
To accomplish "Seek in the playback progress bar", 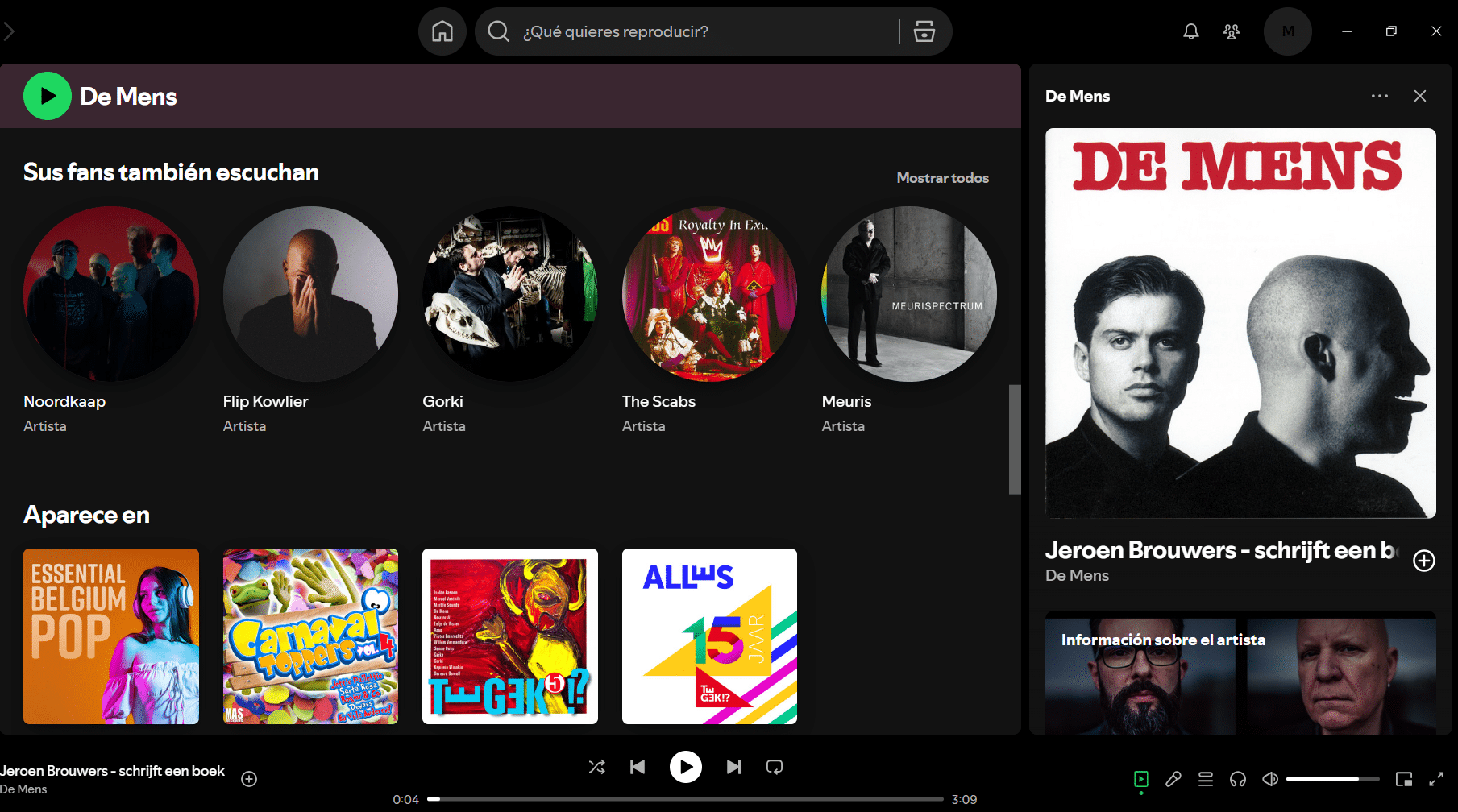I will (685, 799).
